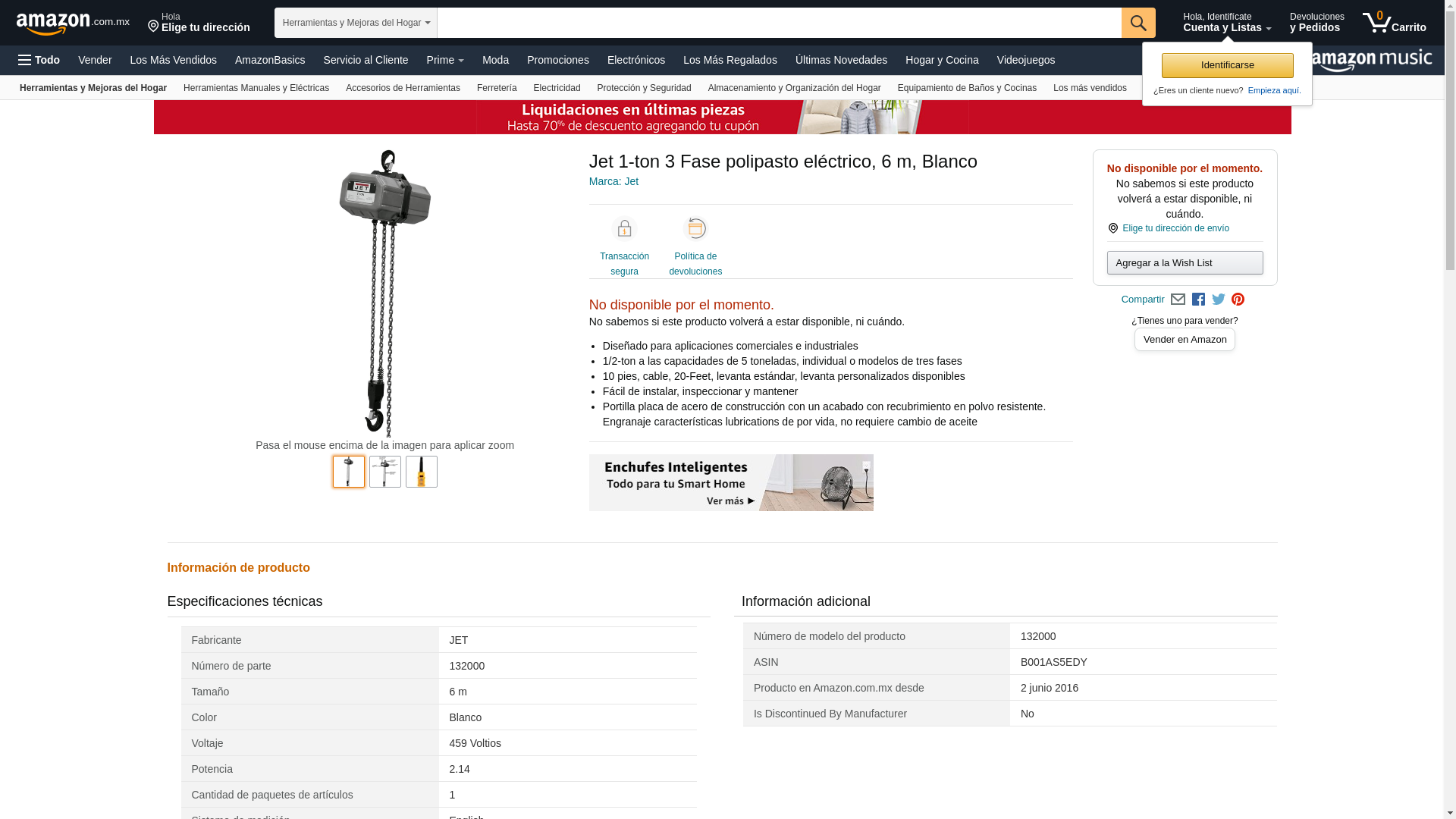1456x819 pixels.
Task: Share product on Pinterest icon
Action: pos(1238,300)
